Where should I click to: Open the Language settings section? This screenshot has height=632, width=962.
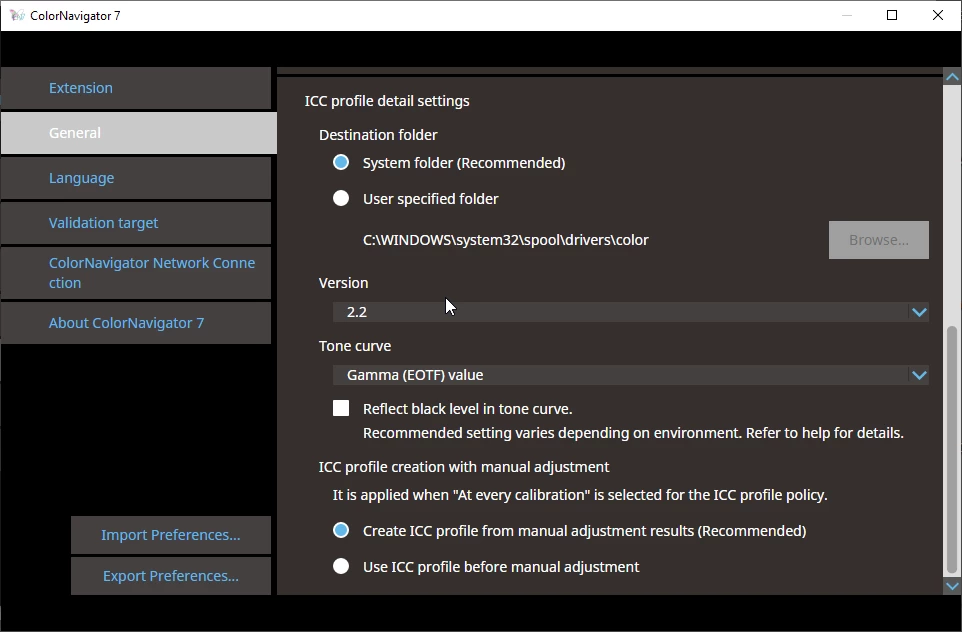tap(135, 178)
